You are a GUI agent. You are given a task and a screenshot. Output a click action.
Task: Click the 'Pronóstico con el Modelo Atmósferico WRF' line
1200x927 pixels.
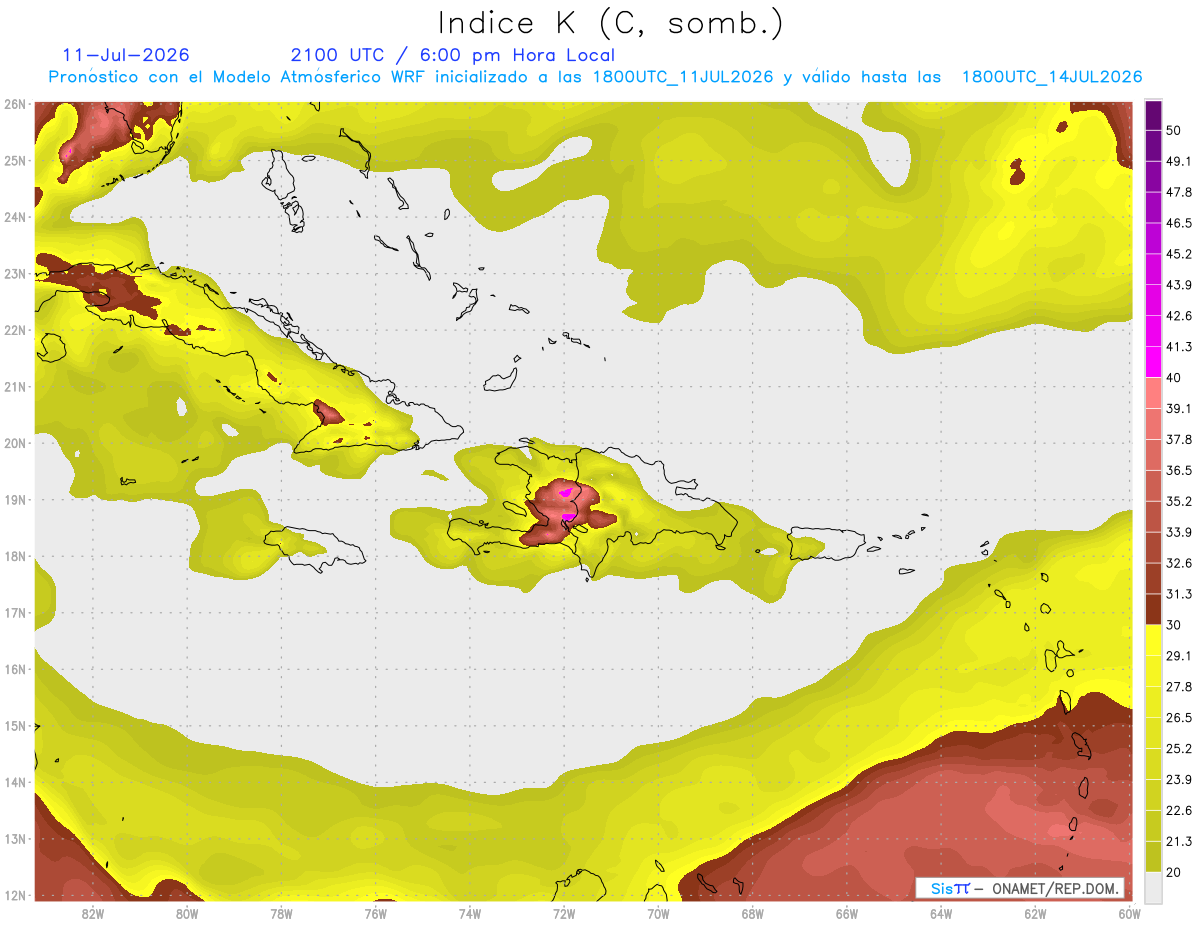pos(595,77)
